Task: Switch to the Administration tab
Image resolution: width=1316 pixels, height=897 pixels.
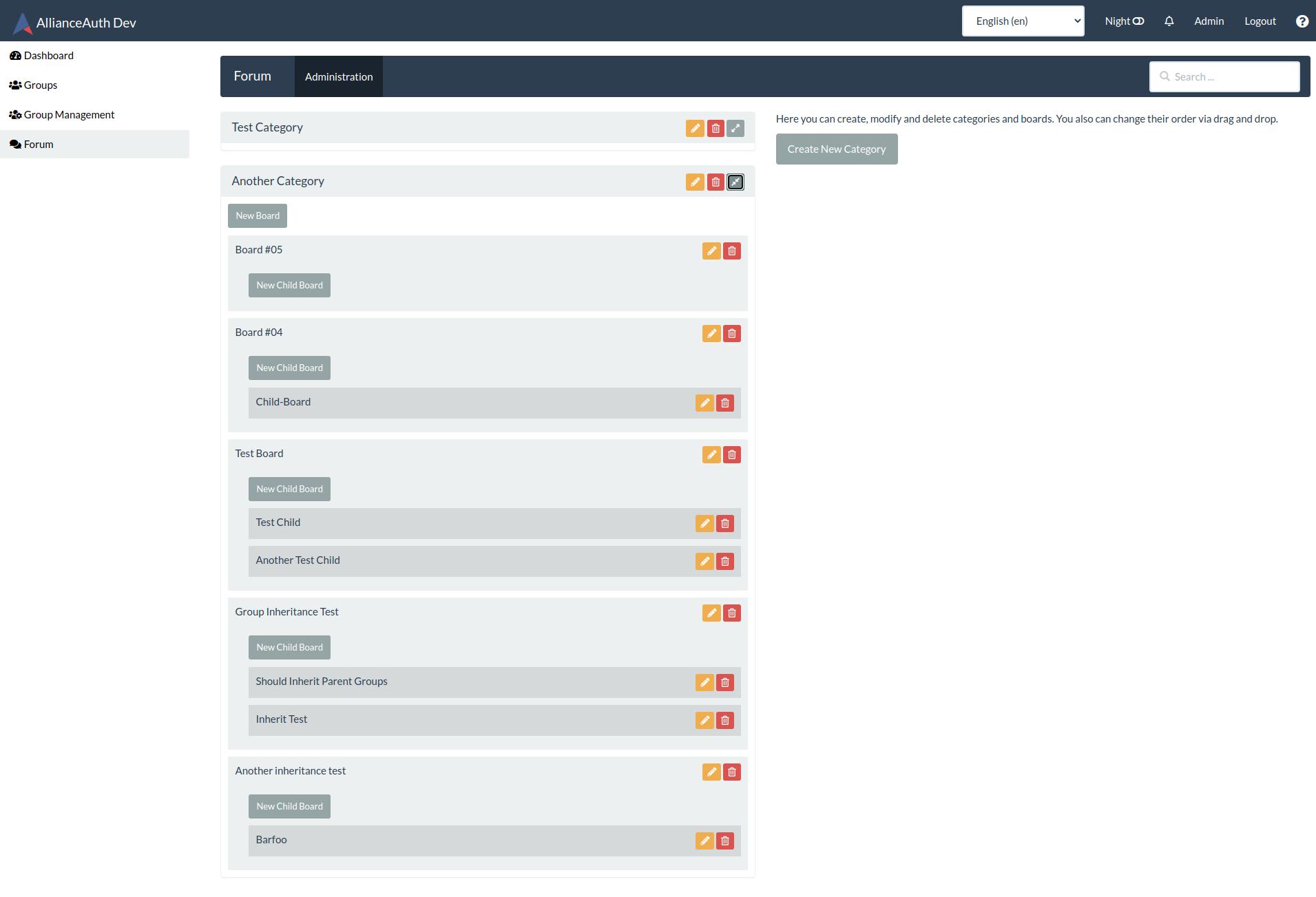Action: pos(338,76)
